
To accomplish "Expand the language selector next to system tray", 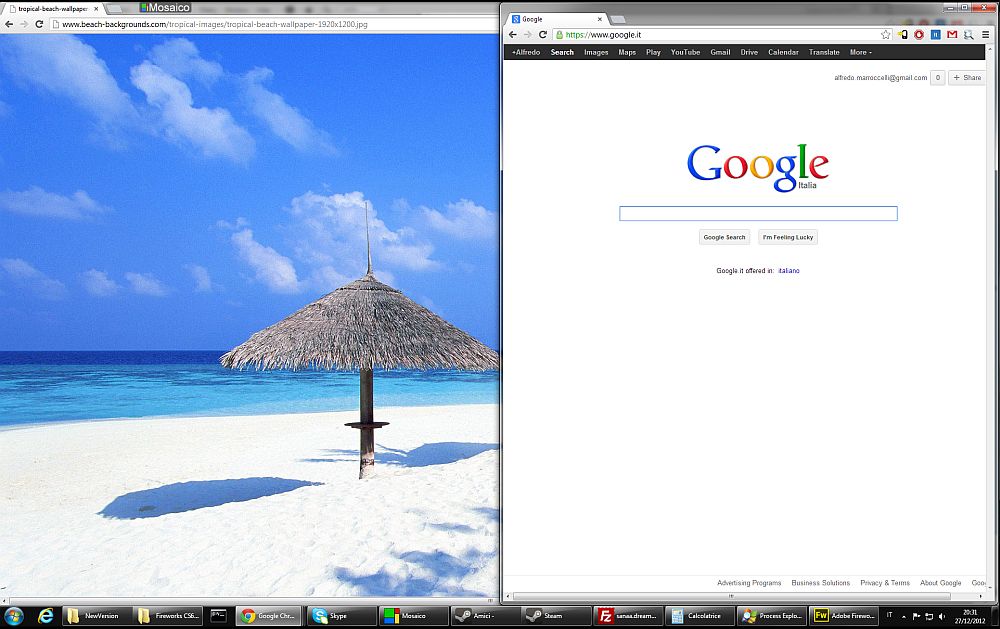I will [890, 616].
